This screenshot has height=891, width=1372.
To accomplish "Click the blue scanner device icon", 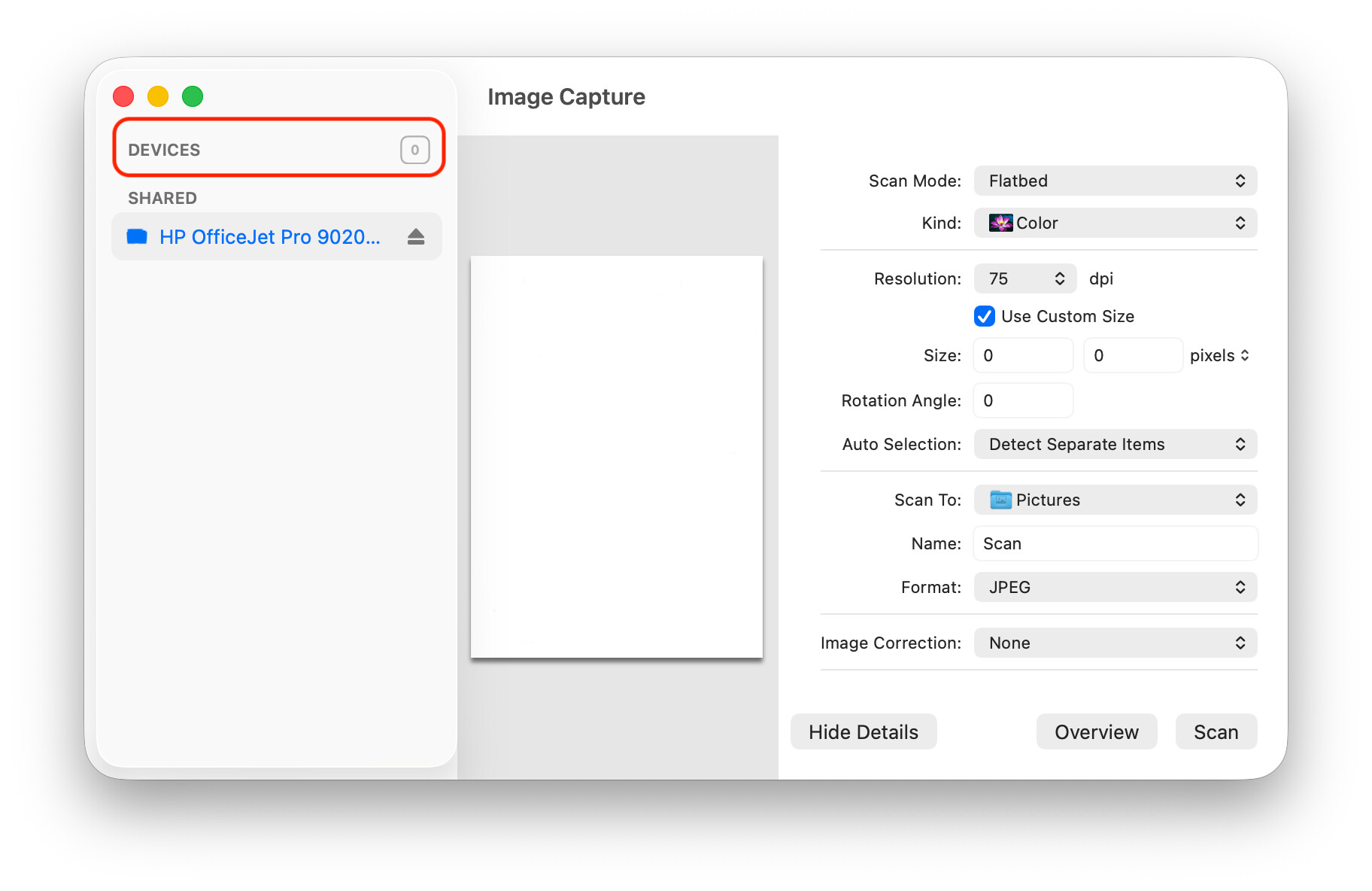I will (137, 237).
